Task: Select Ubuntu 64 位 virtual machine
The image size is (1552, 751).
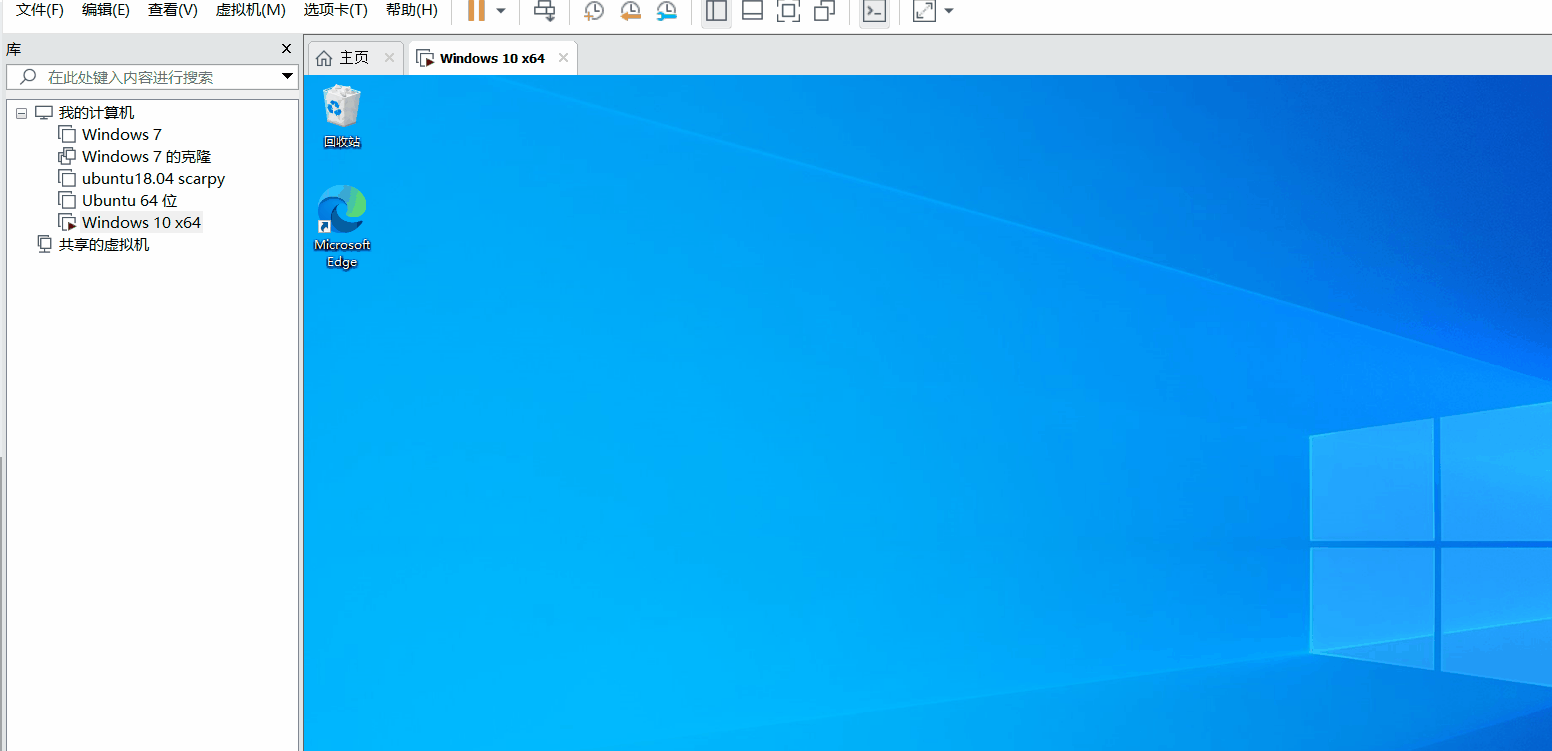Action: click(x=129, y=200)
